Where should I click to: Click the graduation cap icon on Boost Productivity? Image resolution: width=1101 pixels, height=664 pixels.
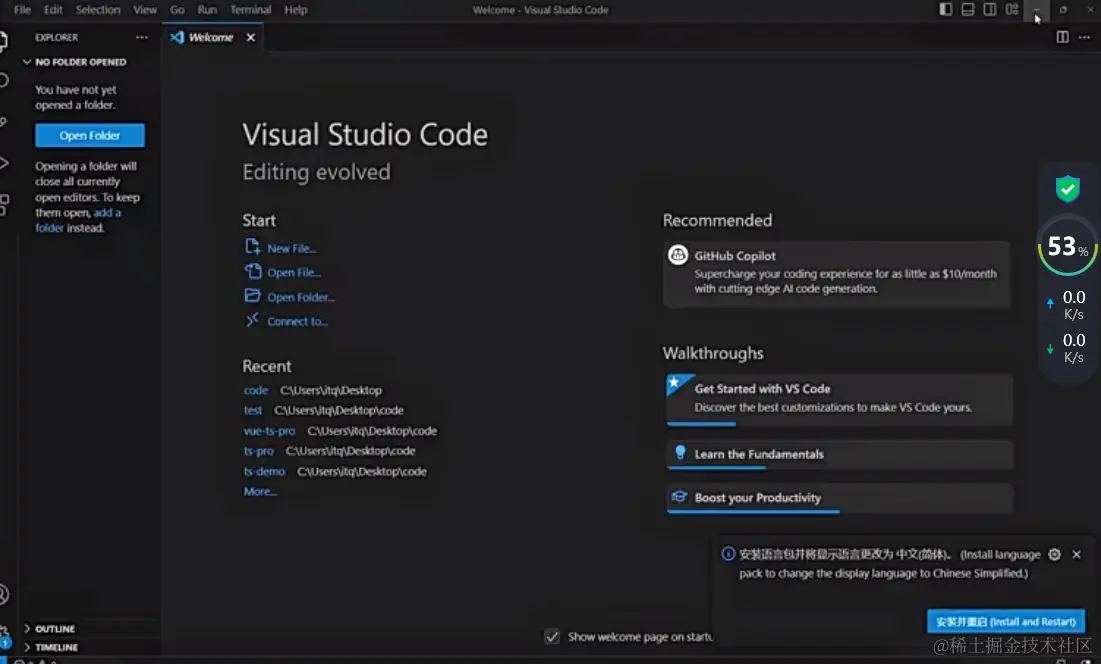pyautogui.click(x=679, y=497)
